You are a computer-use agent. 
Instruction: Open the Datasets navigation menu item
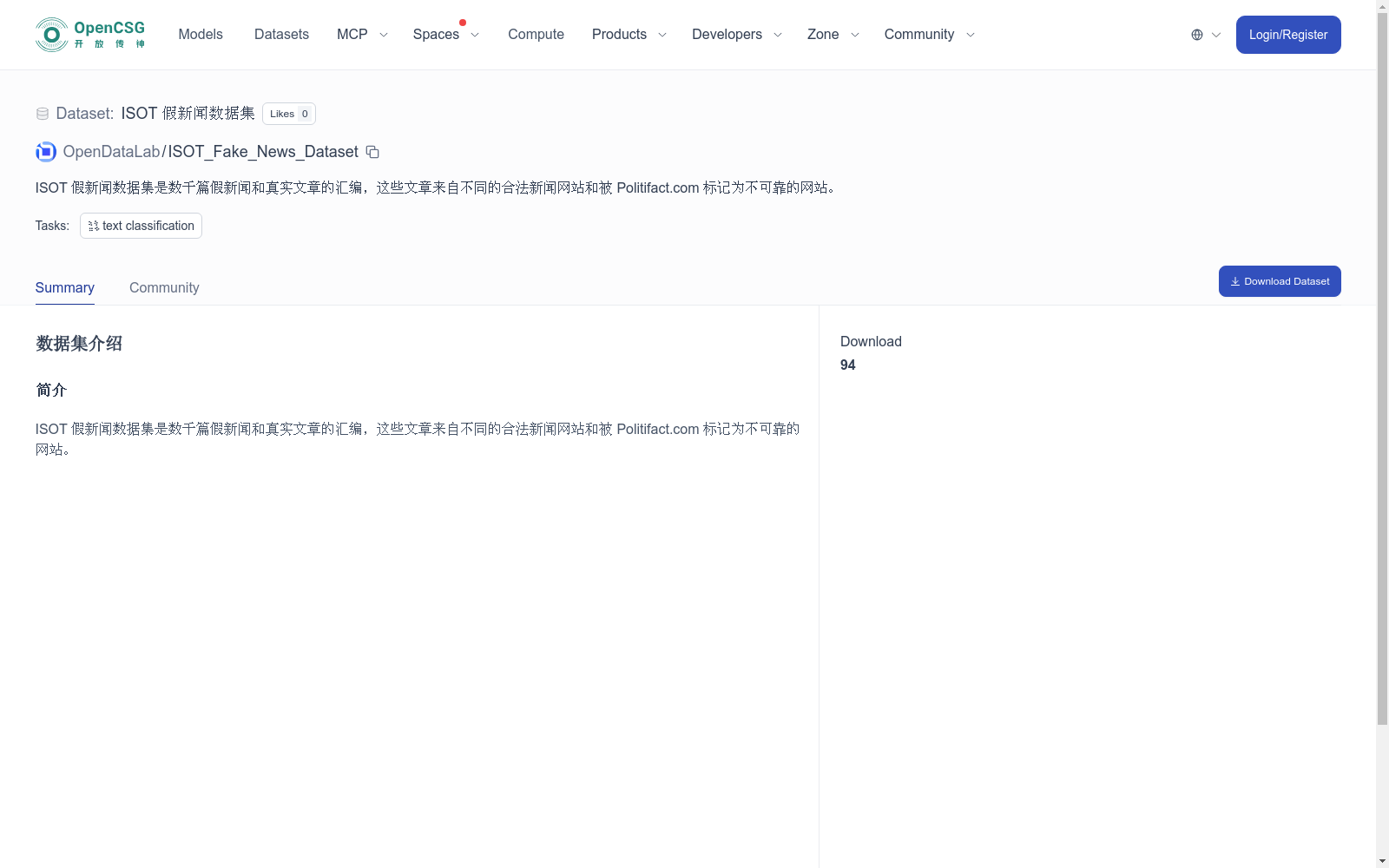[x=281, y=34]
